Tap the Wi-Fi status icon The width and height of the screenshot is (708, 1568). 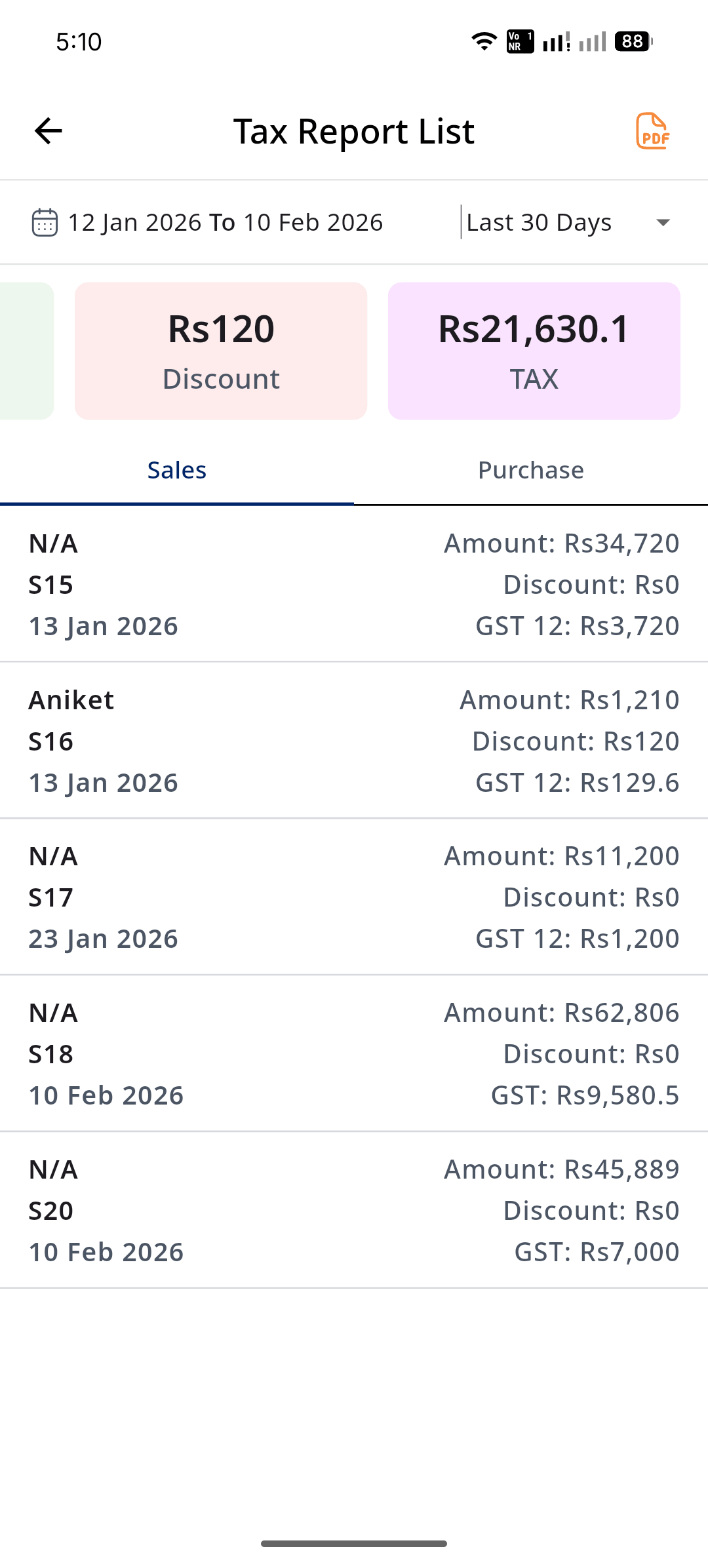tap(484, 41)
